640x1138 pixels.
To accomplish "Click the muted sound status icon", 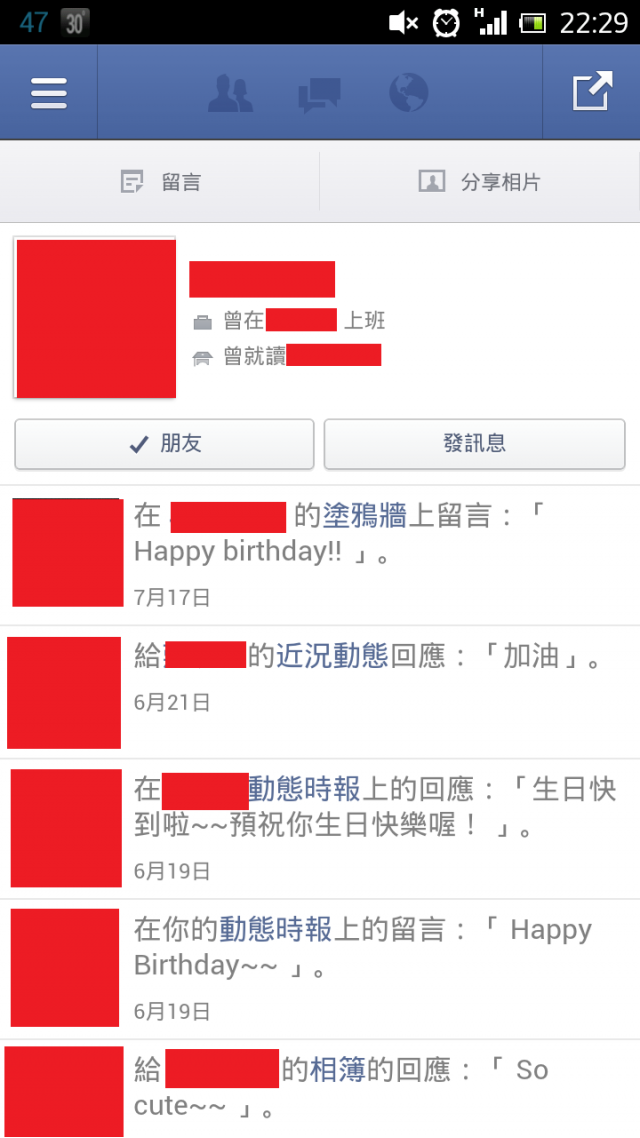I will 403,23.
